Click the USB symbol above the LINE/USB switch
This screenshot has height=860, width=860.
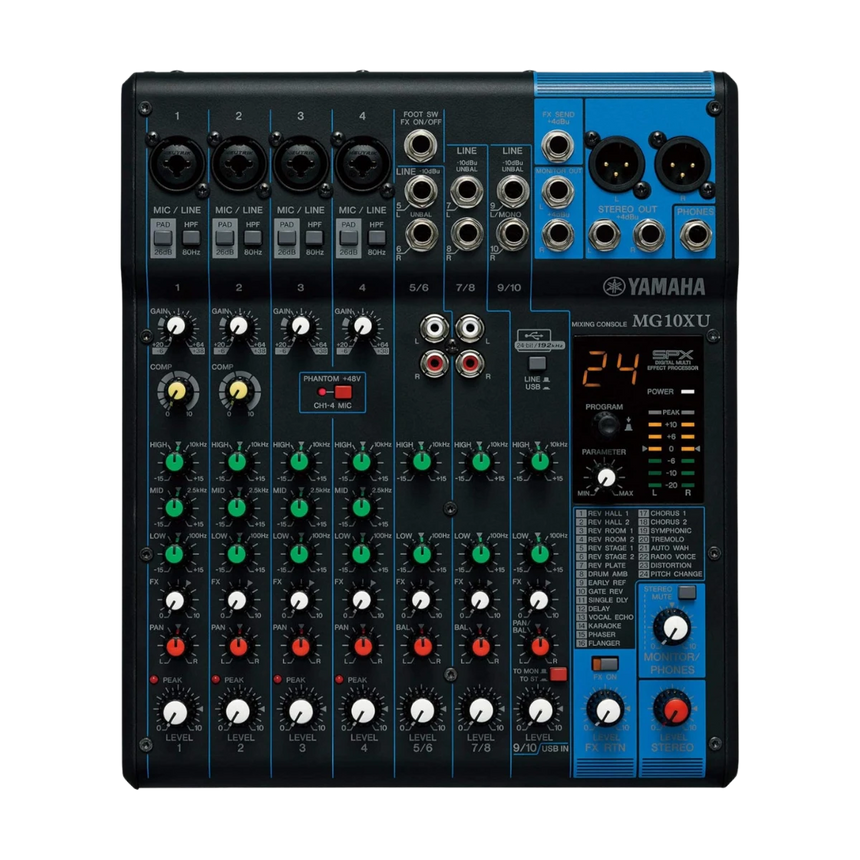coord(533,335)
